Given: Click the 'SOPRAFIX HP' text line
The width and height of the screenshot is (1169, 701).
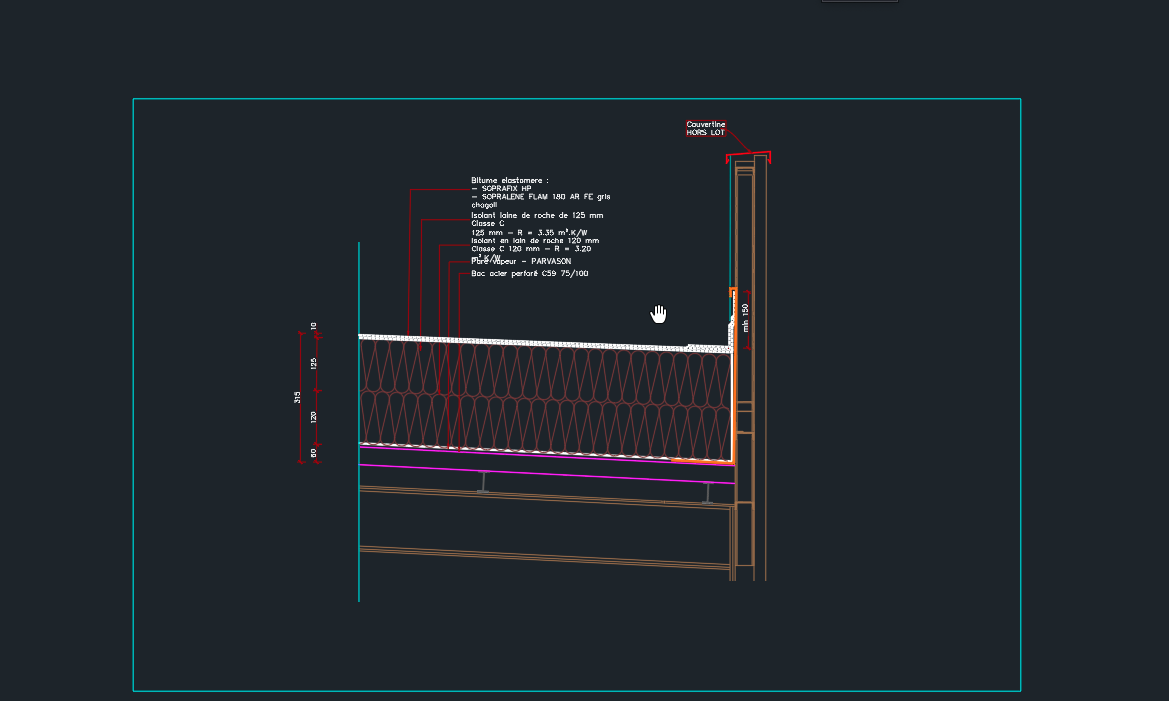Looking at the screenshot, I should [506, 188].
